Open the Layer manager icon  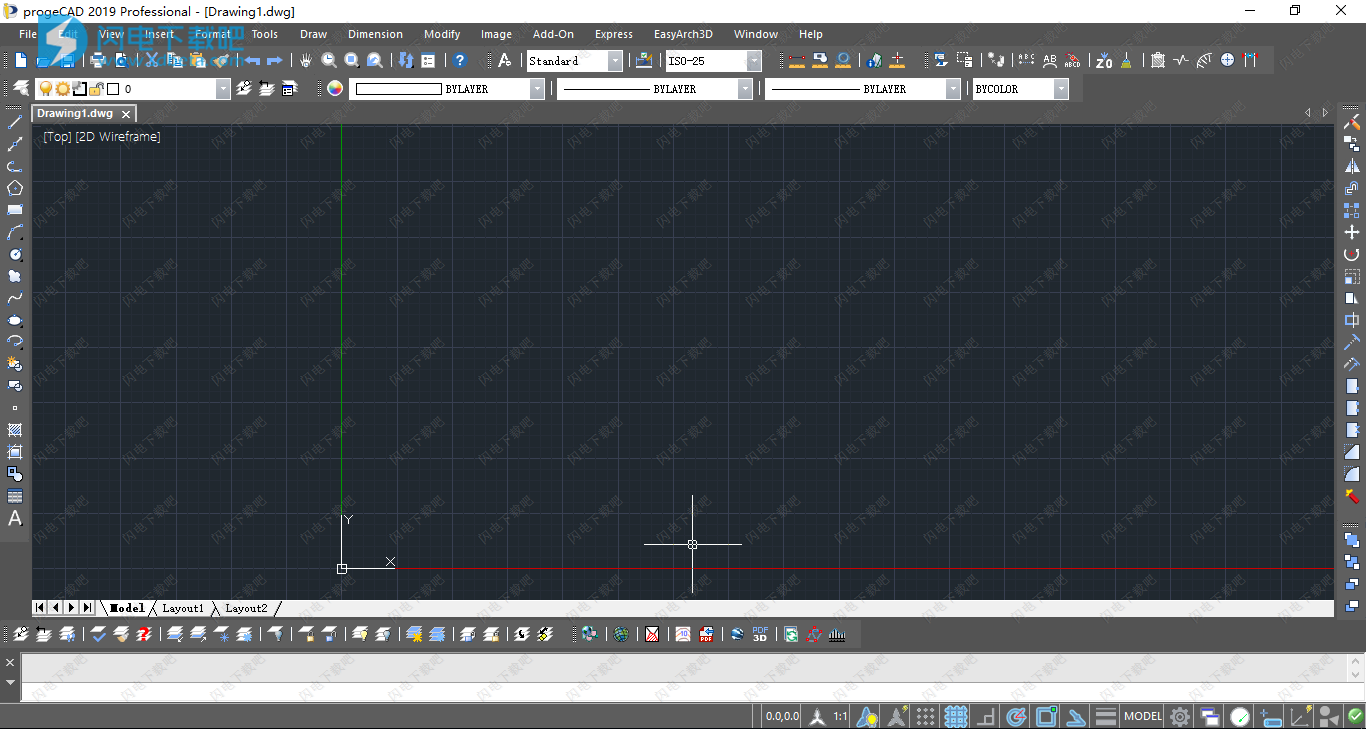(x=21, y=89)
